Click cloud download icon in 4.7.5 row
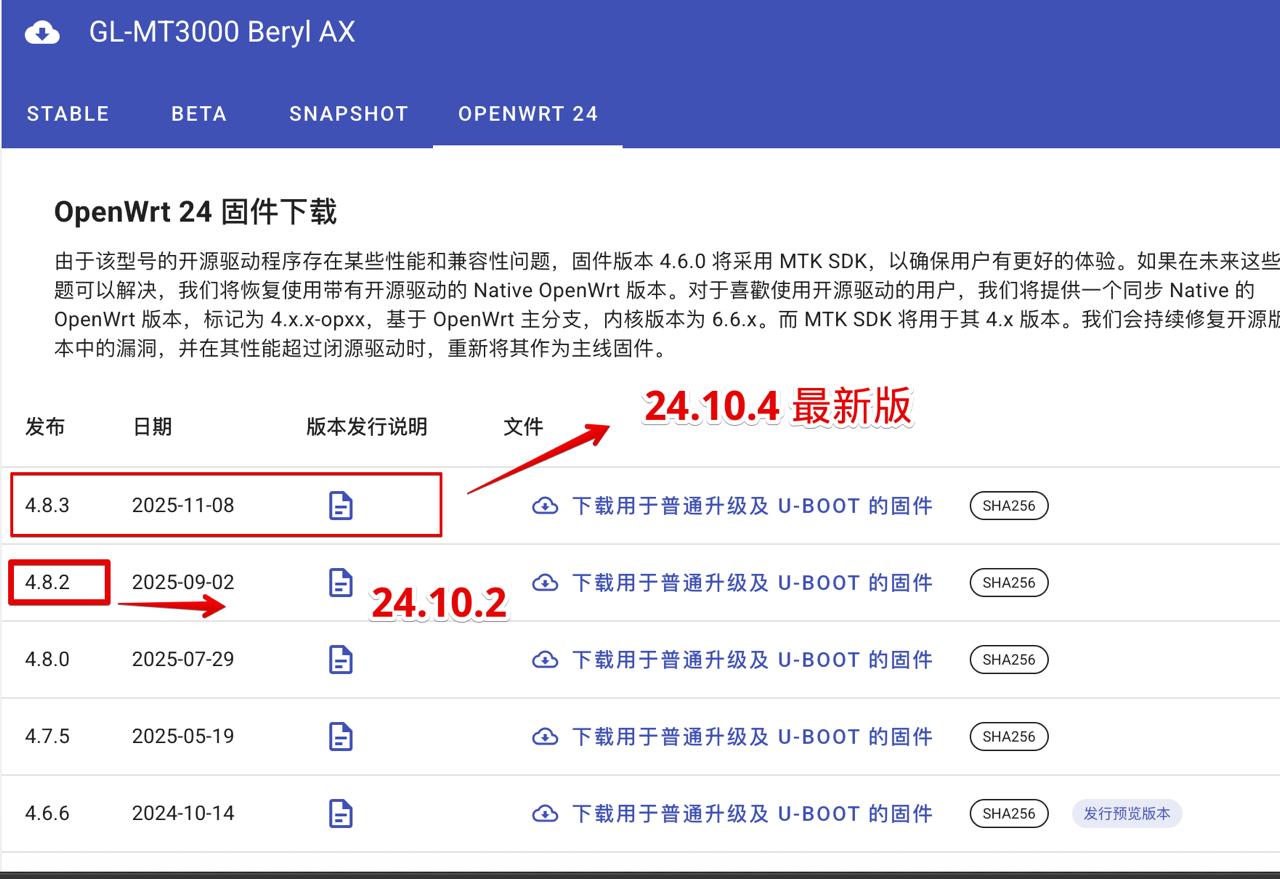 (x=545, y=737)
